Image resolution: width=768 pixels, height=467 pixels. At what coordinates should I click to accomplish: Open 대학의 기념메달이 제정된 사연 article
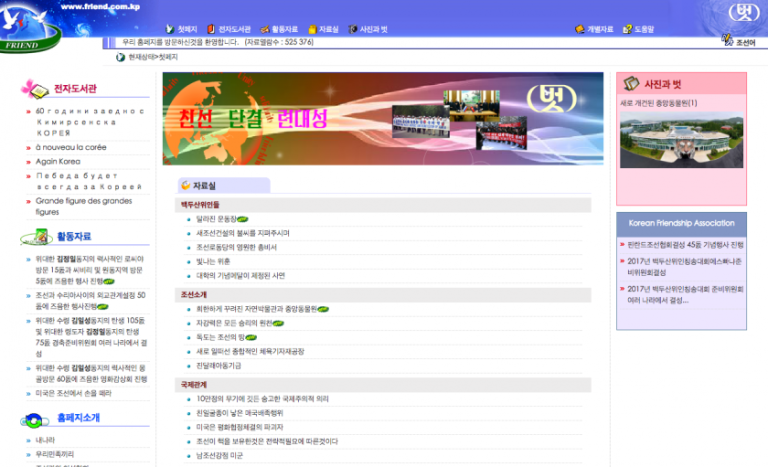pos(240,276)
